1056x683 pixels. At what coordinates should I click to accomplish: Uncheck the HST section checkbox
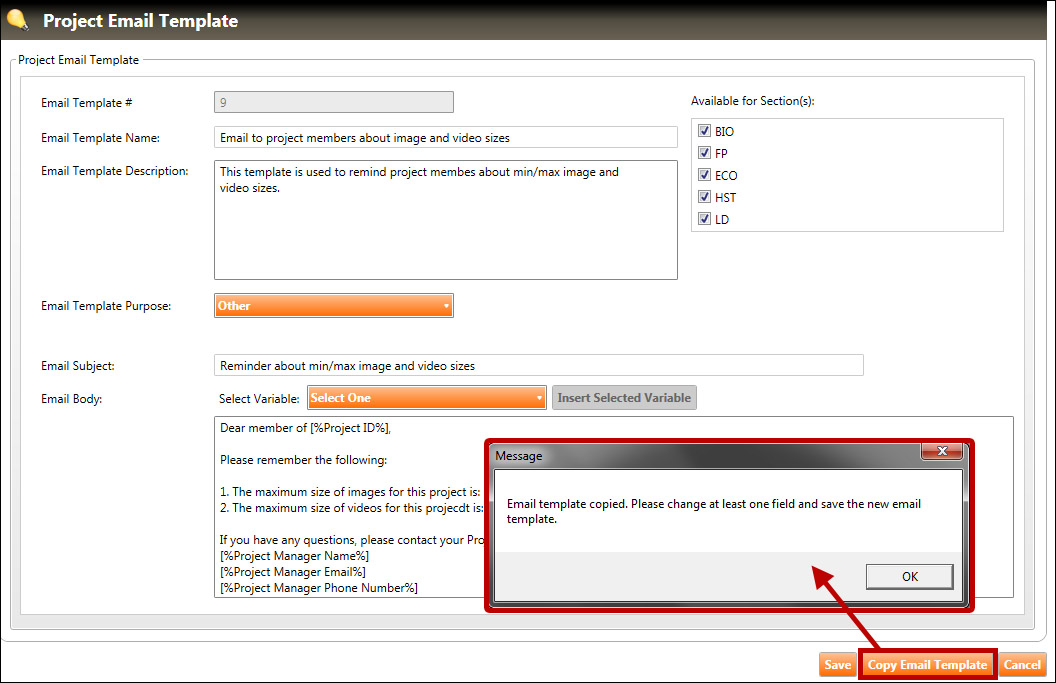point(705,197)
